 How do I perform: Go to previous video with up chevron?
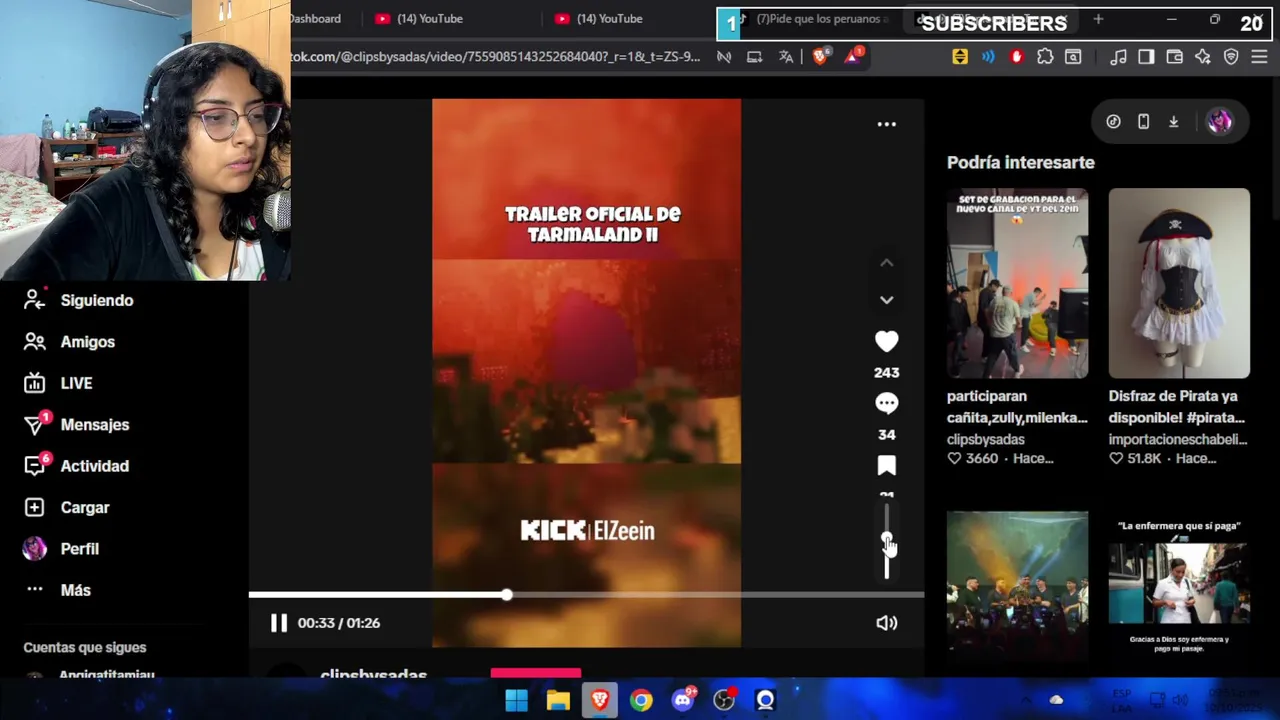tap(886, 263)
